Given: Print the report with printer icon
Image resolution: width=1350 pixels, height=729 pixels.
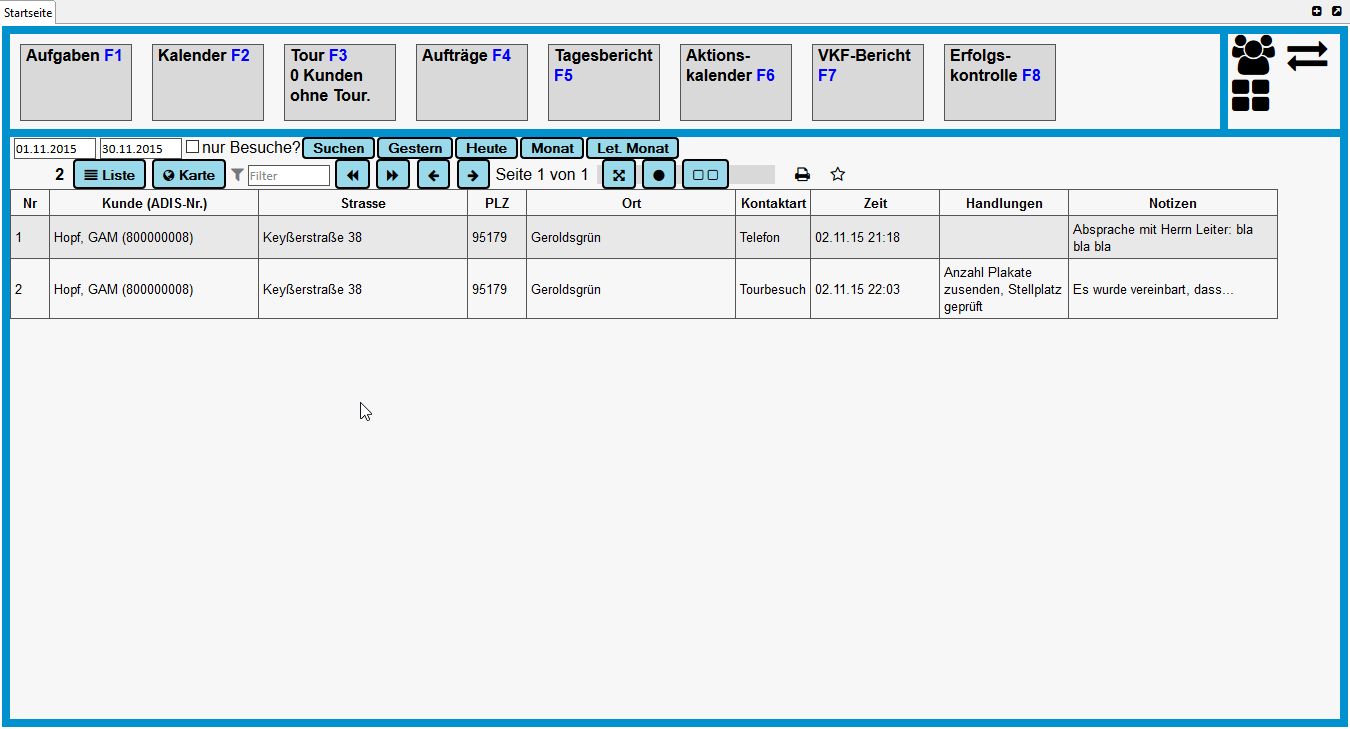Looking at the screenshot, I should tap(802, 175).
